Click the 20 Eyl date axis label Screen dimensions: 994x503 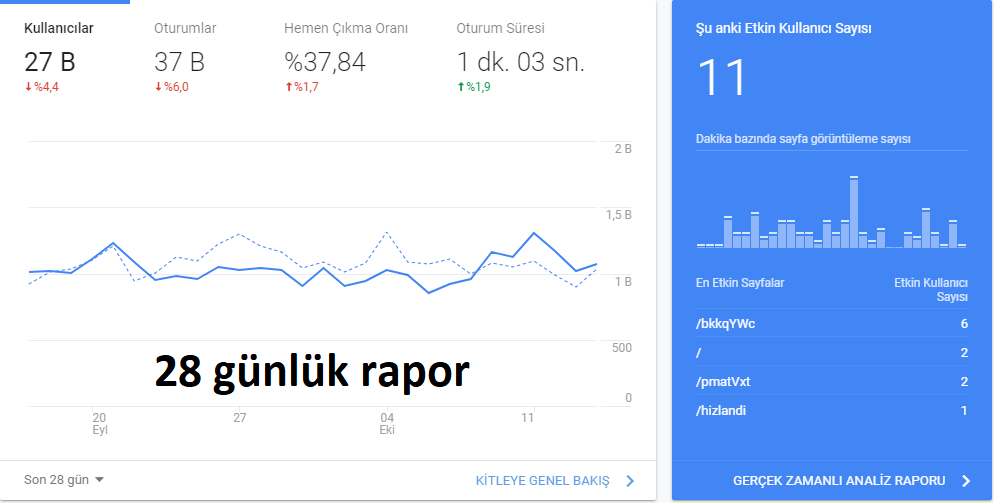[100, 423]
